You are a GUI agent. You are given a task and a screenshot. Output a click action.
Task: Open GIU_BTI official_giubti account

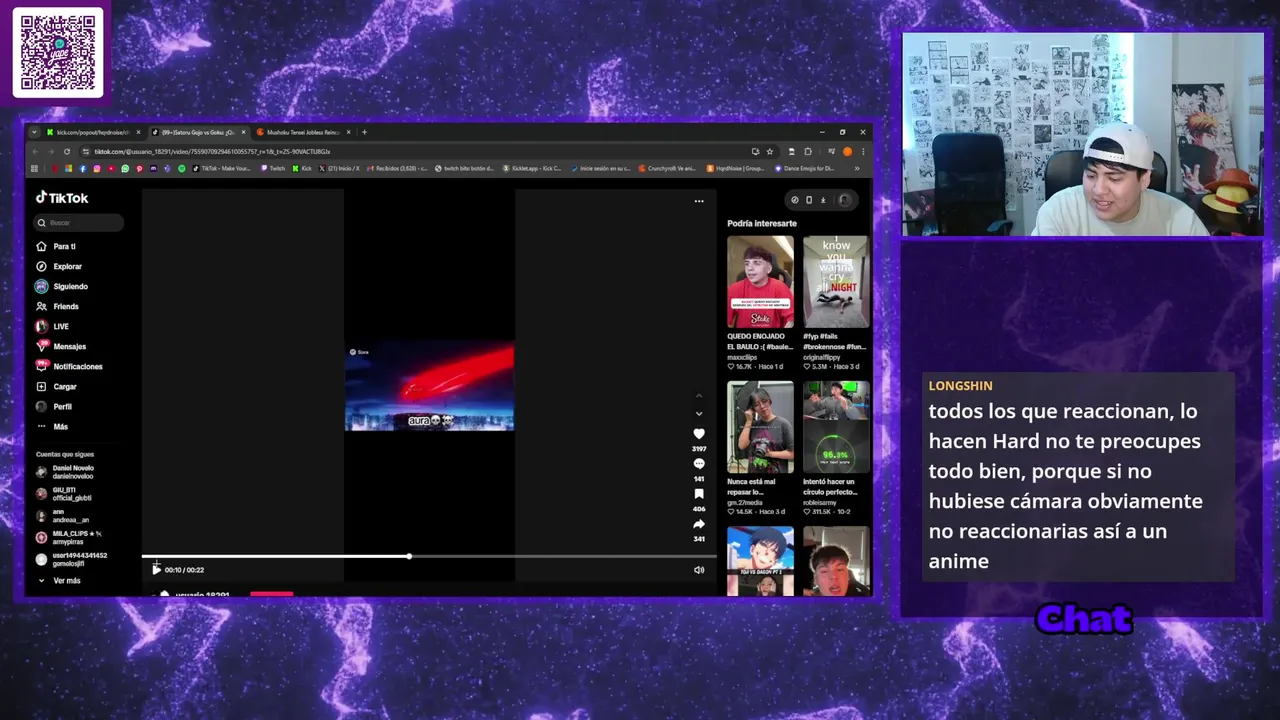(64, 494)
